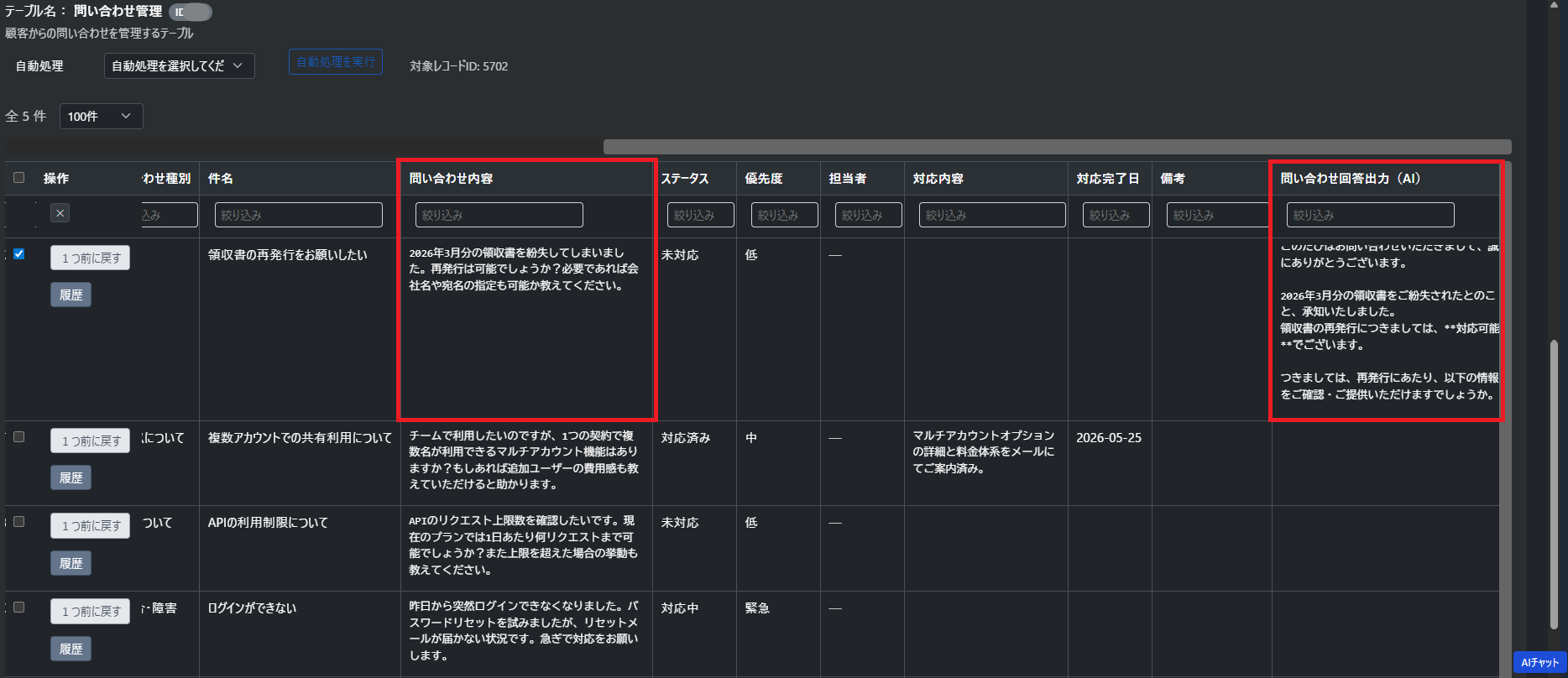Screen dimensions: 1568x678
Task: Open the 自動処理を選択してください dropdown
Action: pyautogui.click(x=180, y=65)
